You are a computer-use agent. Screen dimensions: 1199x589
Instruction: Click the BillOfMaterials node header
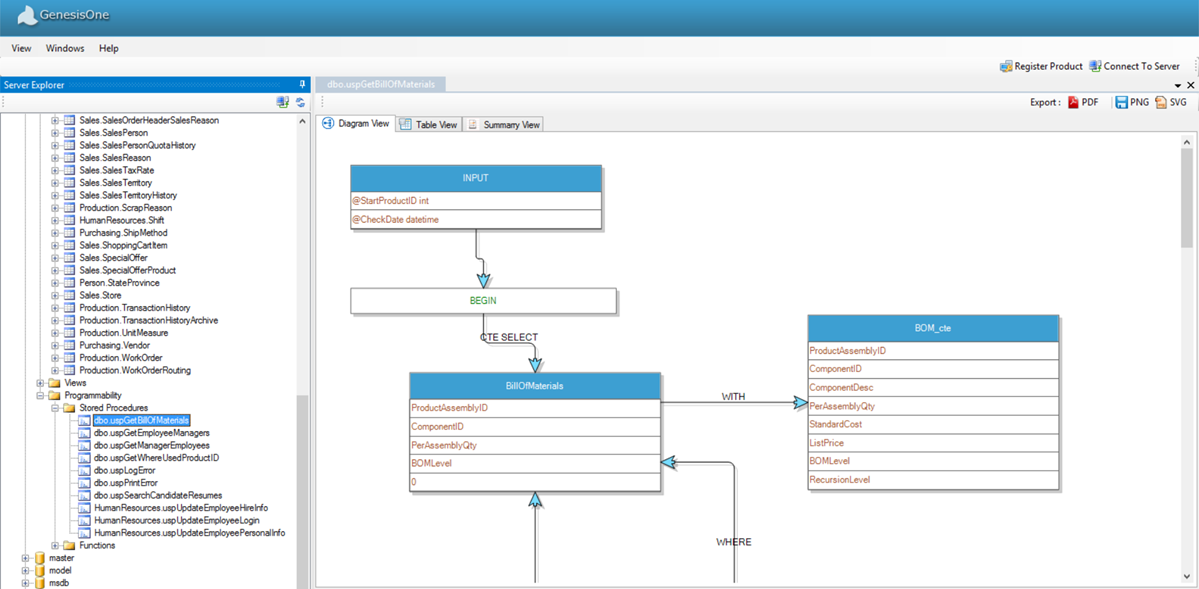535,386
